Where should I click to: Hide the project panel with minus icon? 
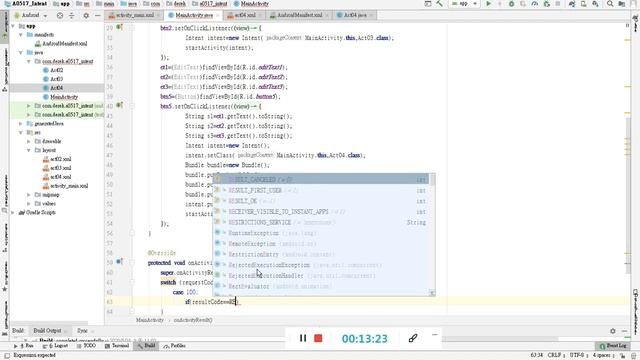coord(98,16)
